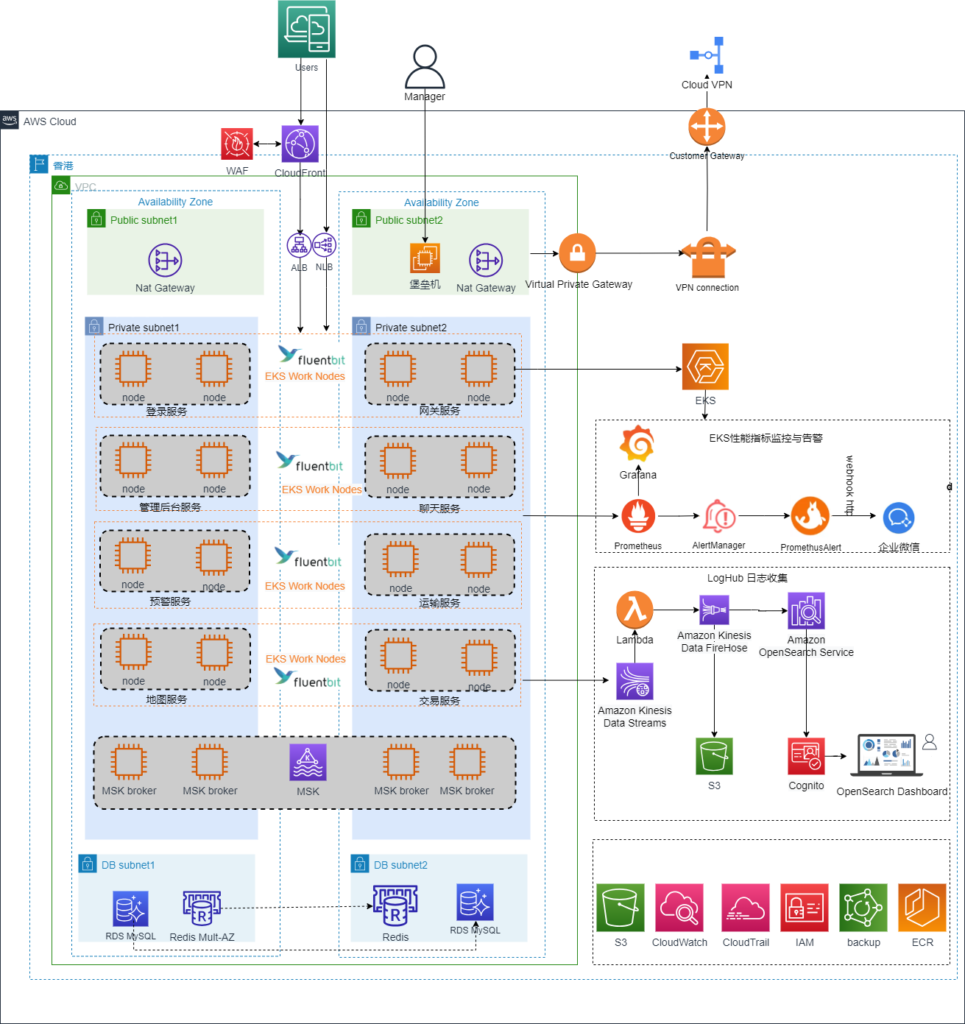
Task: Click the CloudWatch icon
Action: click(680, 908)
